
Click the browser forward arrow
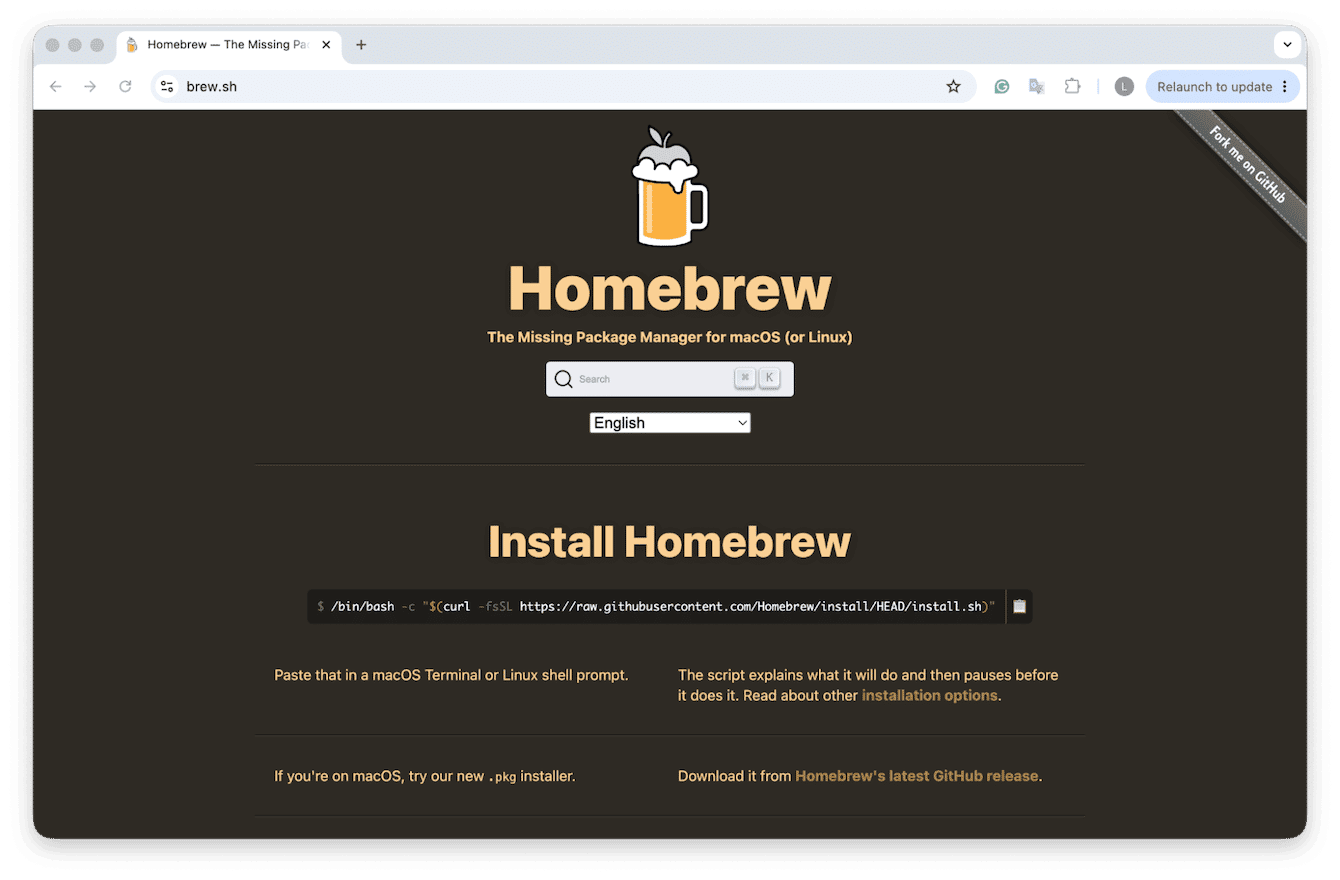pyautogui.click(x=90, y=87)
